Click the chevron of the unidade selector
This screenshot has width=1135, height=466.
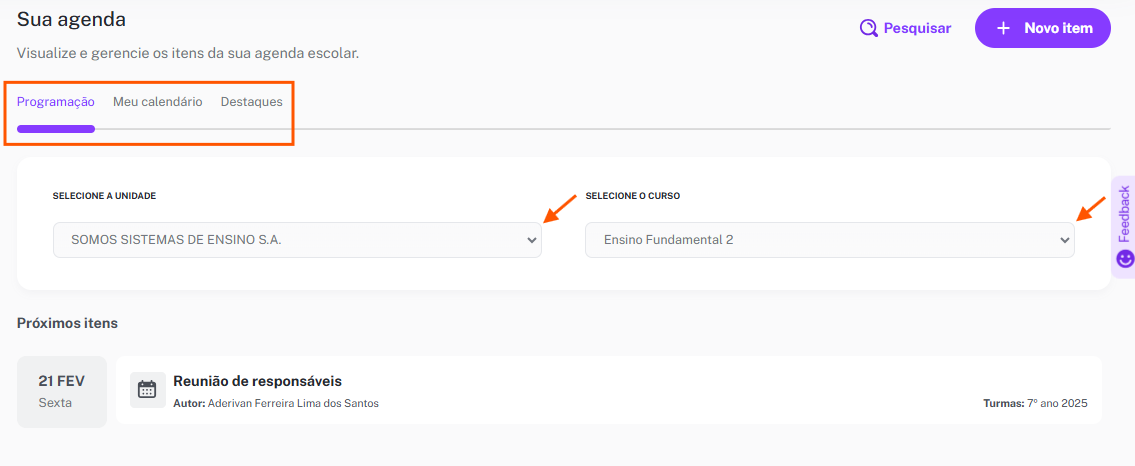pyautogui.click(x=532, y=240)
